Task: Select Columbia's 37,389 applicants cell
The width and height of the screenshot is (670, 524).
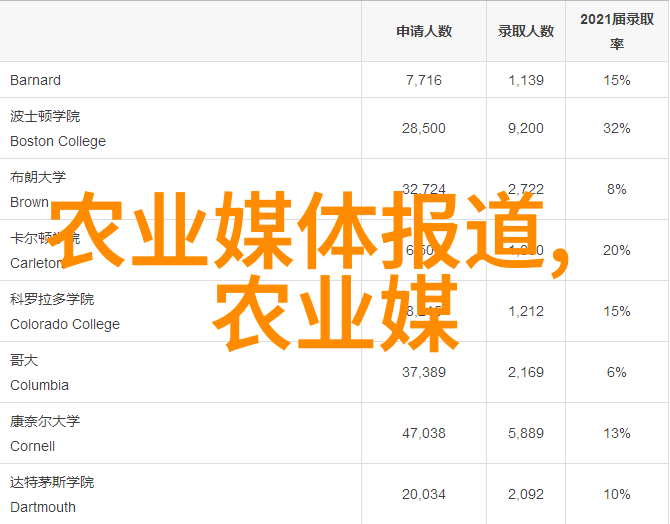Action: [x=424, y=372]
